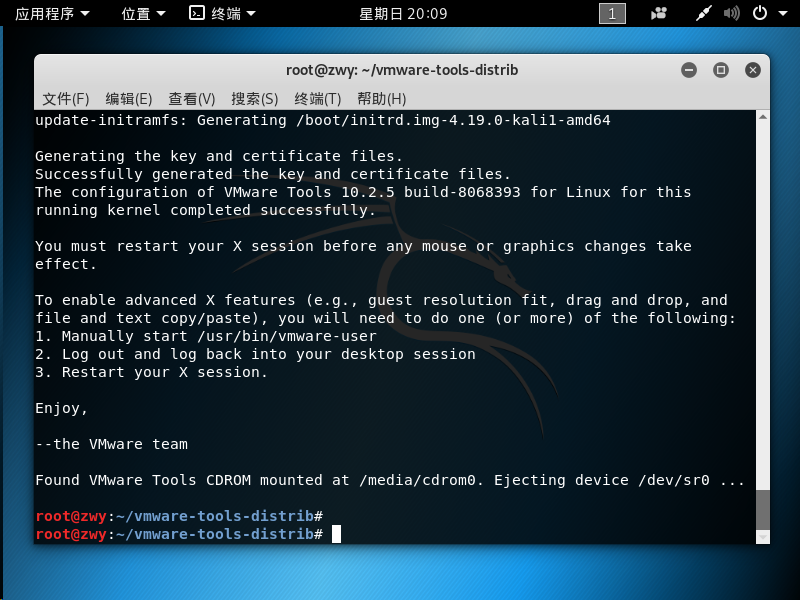The height and width of the screenshot is (600, 800).
Task: Close the terminal window
Action: tap(753, 70)
